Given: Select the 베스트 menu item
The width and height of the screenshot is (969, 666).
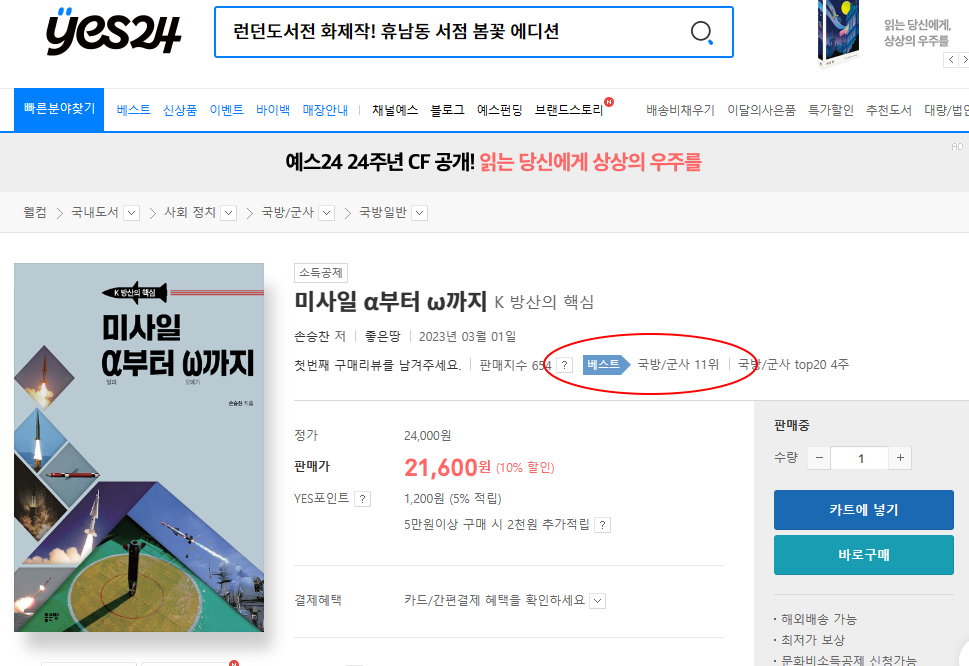Looking at the screenshot, I should pyautogui.click(x=133, y=110).
